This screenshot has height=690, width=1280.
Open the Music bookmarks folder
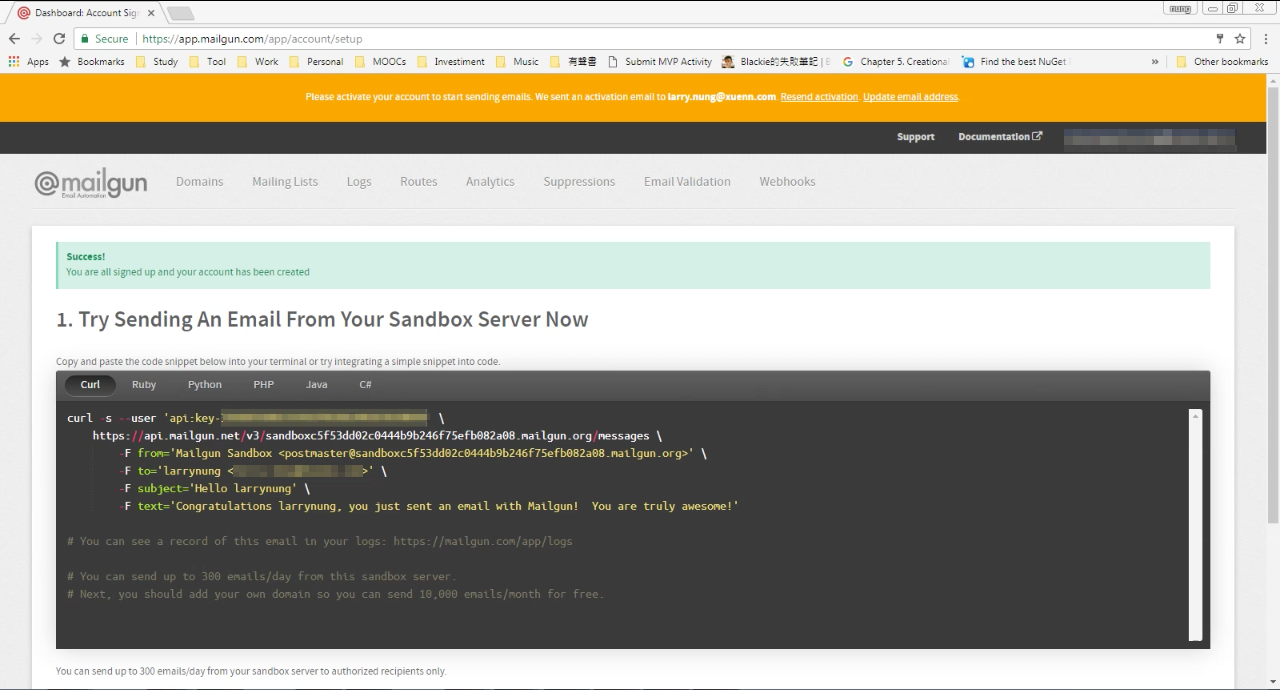(x=517, y=62)
